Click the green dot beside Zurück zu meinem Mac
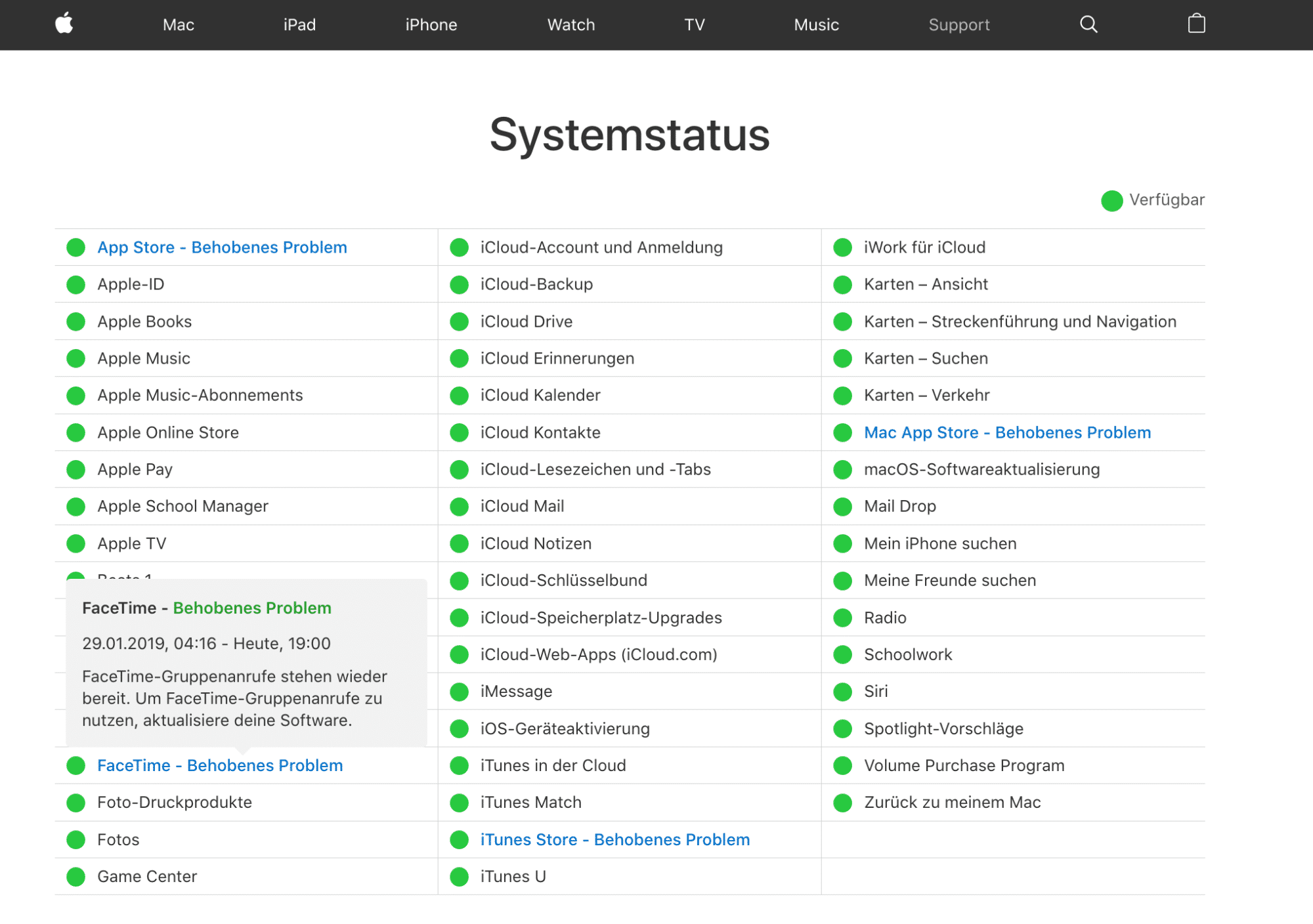The height and width of the screenshot is (924, 1313). coord(842,803)
